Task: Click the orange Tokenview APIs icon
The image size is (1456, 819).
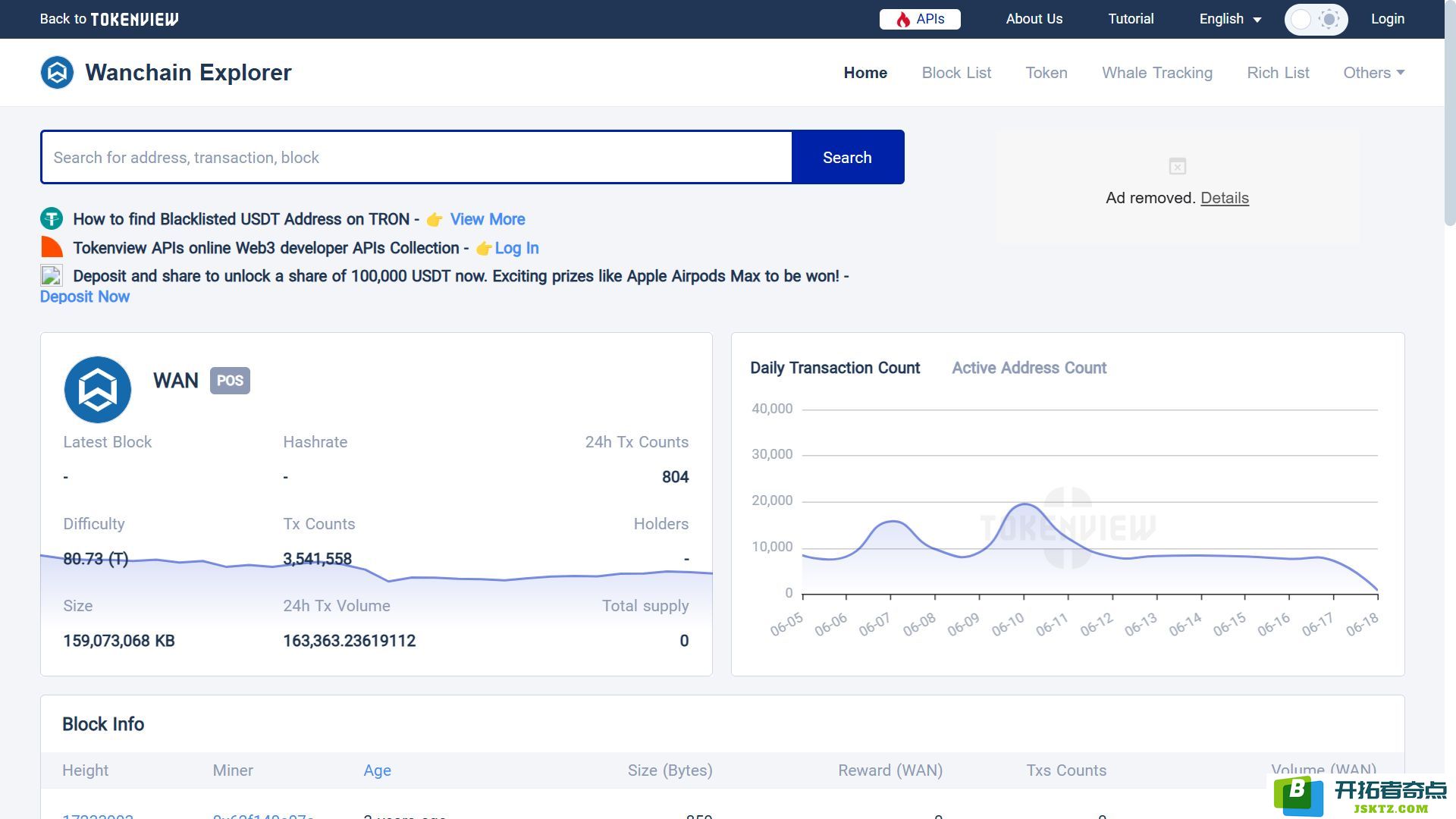Action: point(51,247)
